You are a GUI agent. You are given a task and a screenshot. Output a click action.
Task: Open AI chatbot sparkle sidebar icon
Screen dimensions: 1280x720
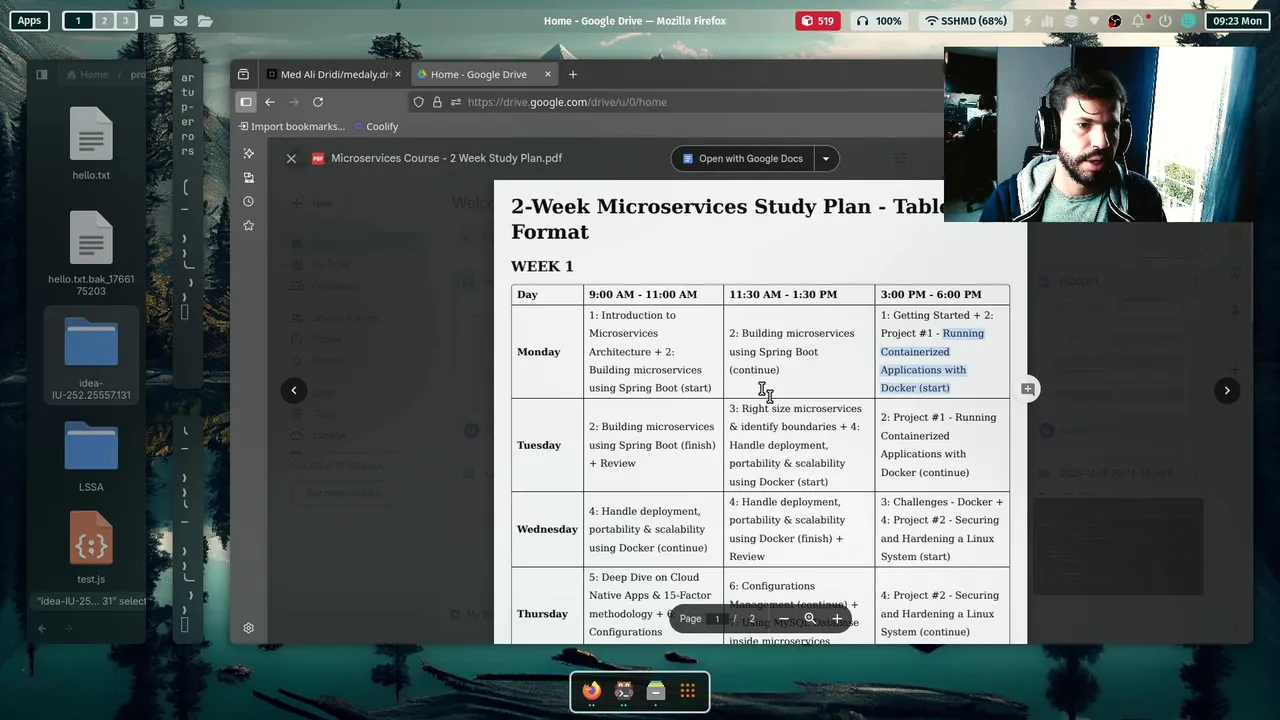click(x=249, y=153)
